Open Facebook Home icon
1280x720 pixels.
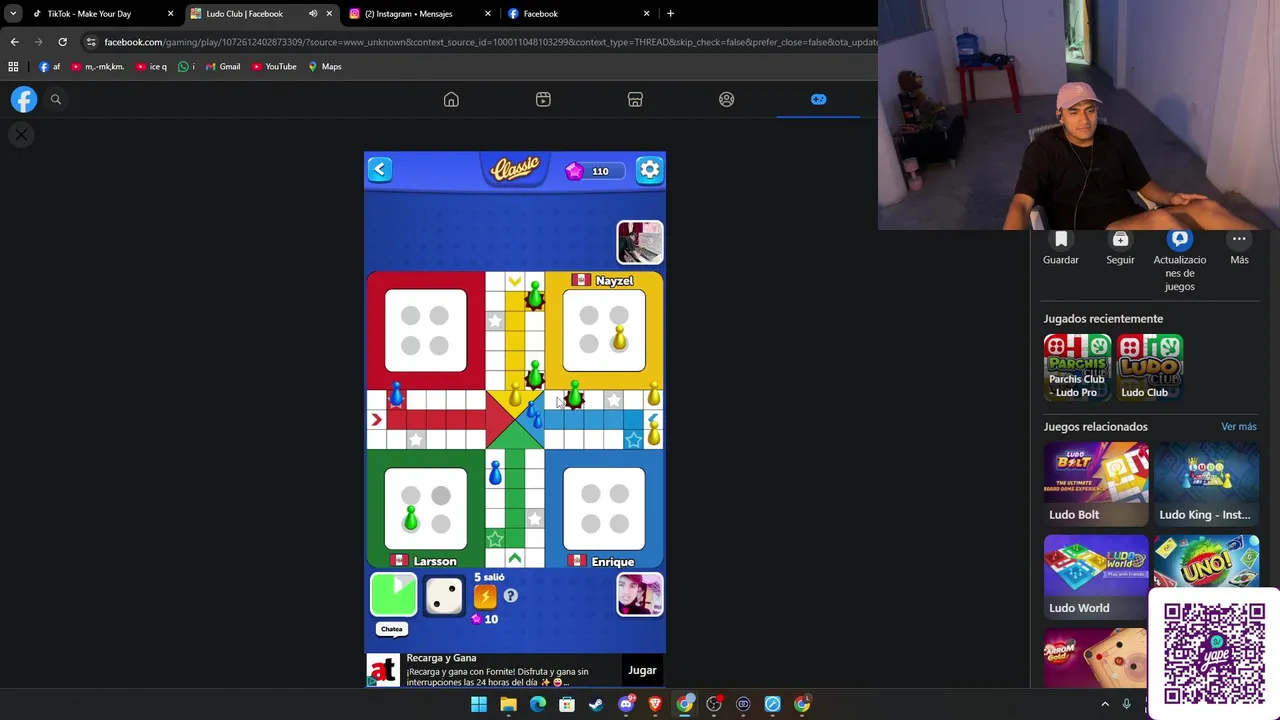(x=451, y=99)
